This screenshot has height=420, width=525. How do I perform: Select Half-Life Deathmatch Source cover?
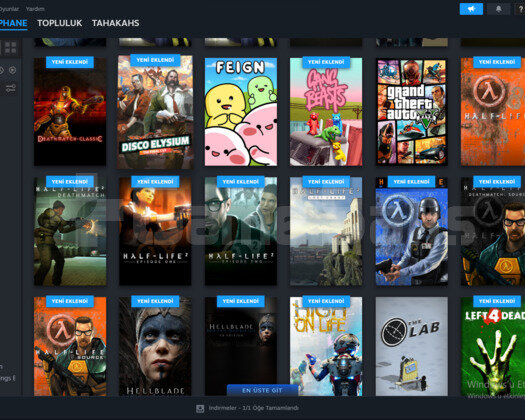(493, 231)
